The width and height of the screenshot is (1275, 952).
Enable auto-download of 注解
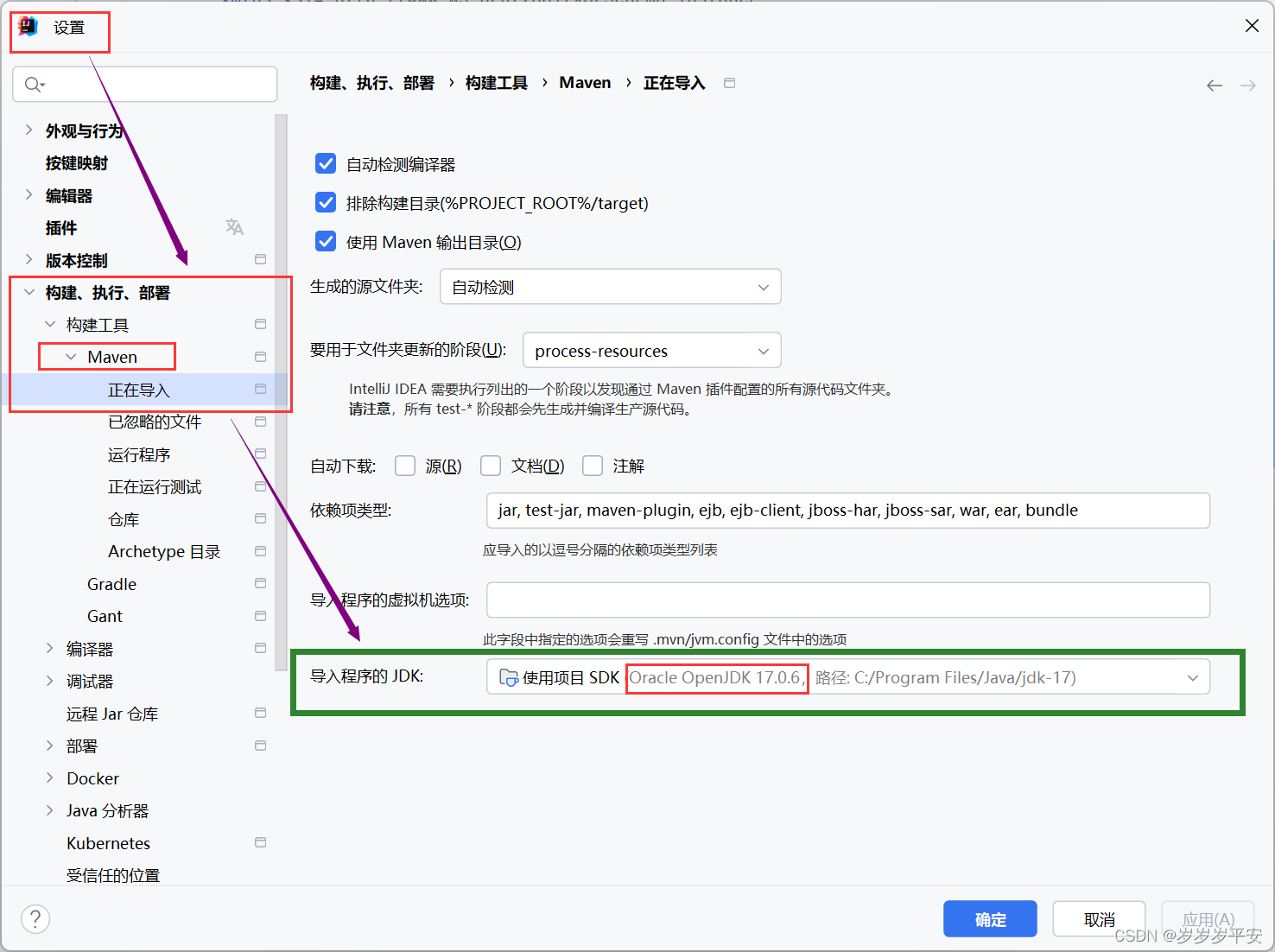point(593,466)
